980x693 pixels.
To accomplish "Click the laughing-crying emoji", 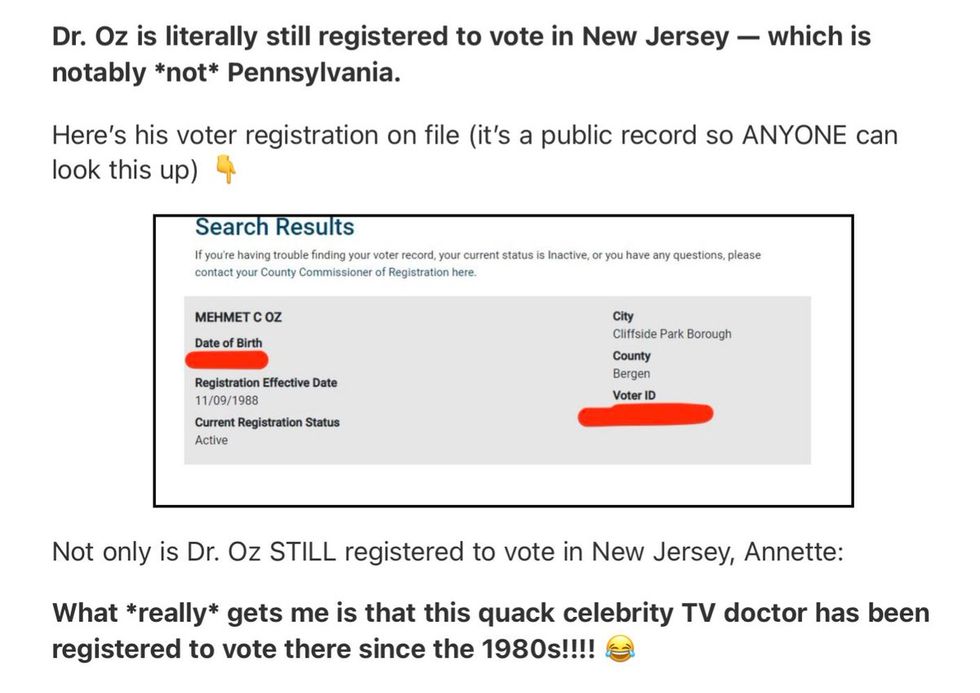I will [620, 649].
